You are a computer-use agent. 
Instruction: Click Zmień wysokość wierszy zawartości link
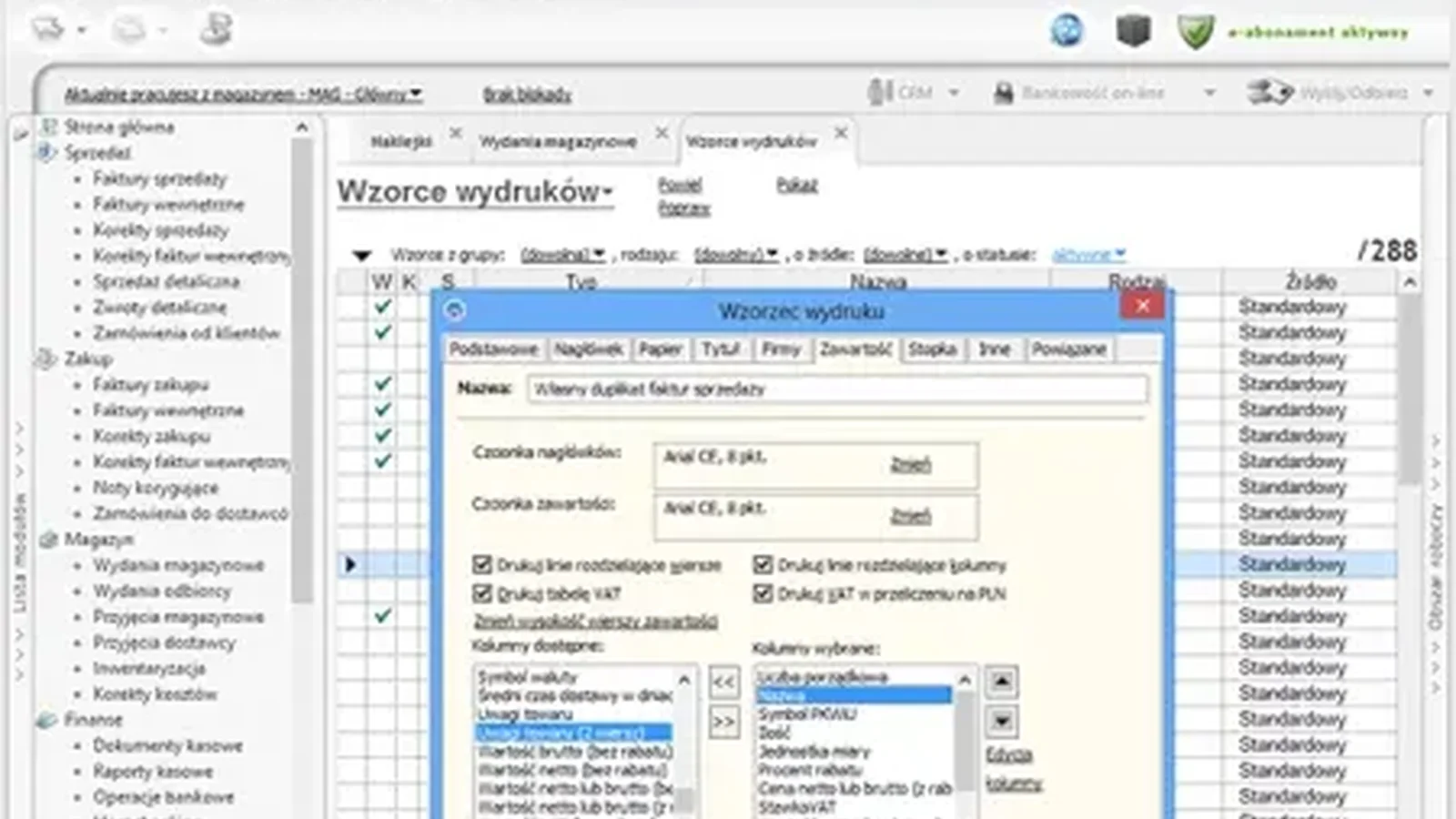tap(596, 621)
